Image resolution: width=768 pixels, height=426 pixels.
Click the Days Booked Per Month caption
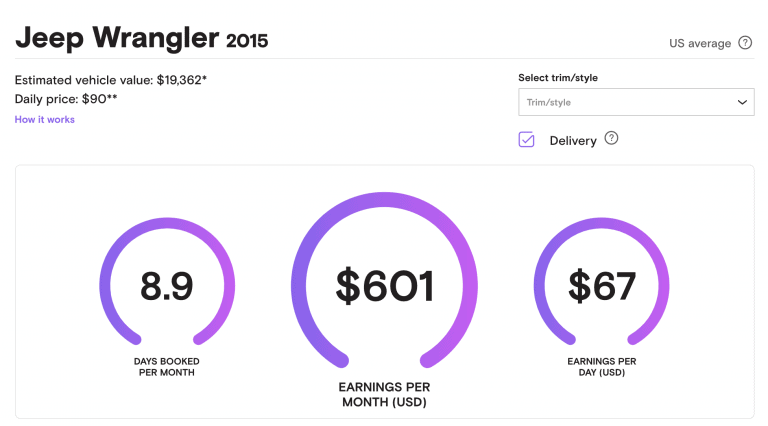point(164,367)
